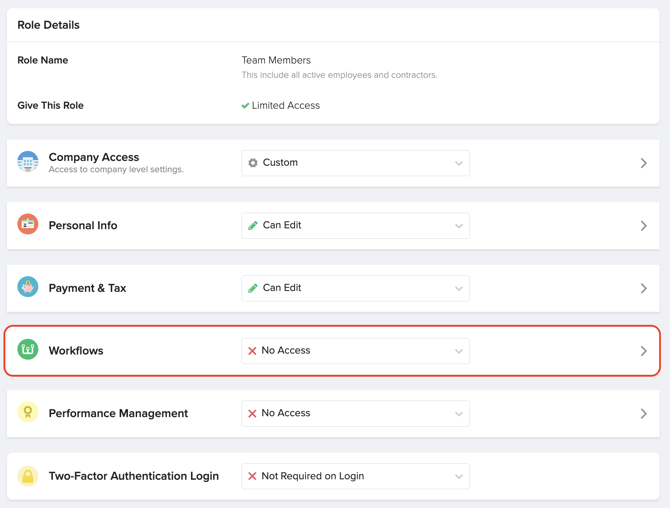
Task: Click the red X in Workflows dropdown
Action: pos(252,351)
